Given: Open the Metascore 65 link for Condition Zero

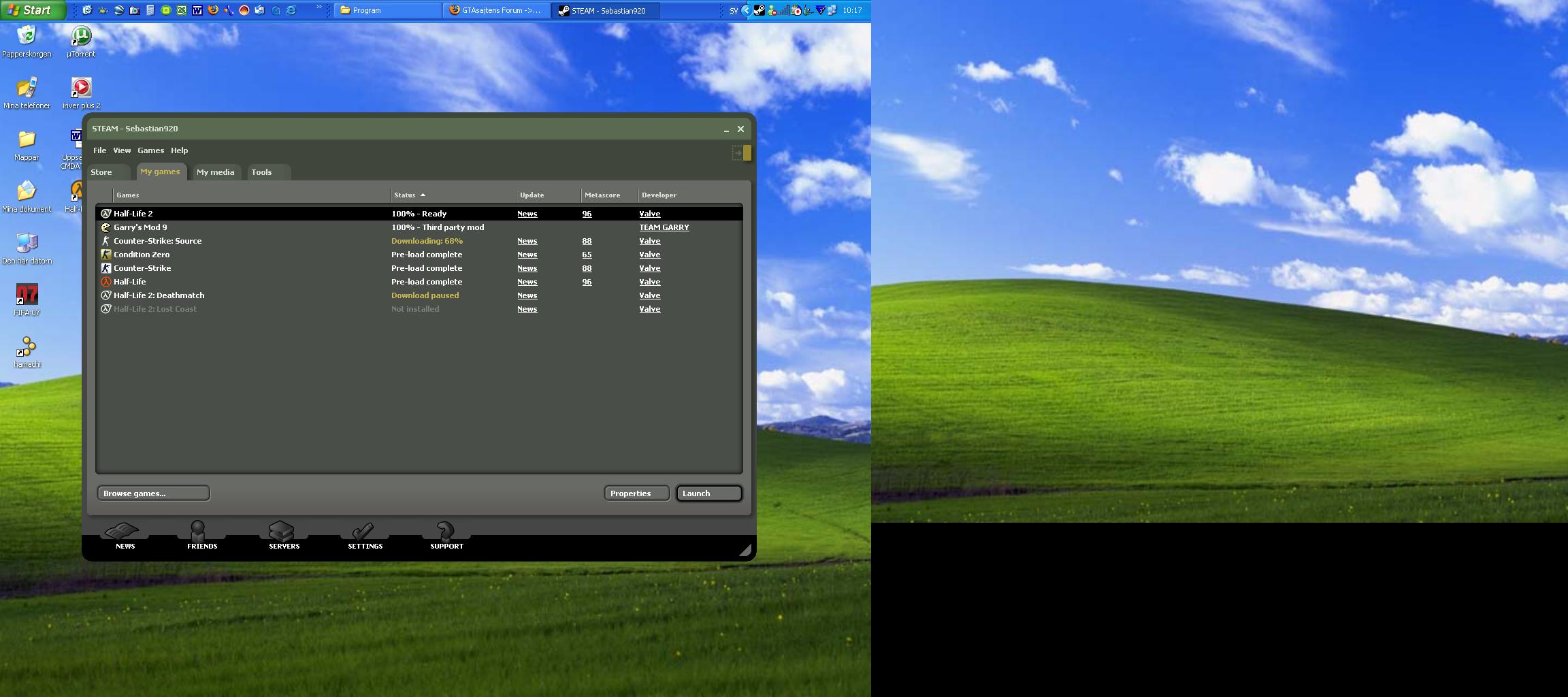Looking at the screenshot, I should tap(587, 255).
